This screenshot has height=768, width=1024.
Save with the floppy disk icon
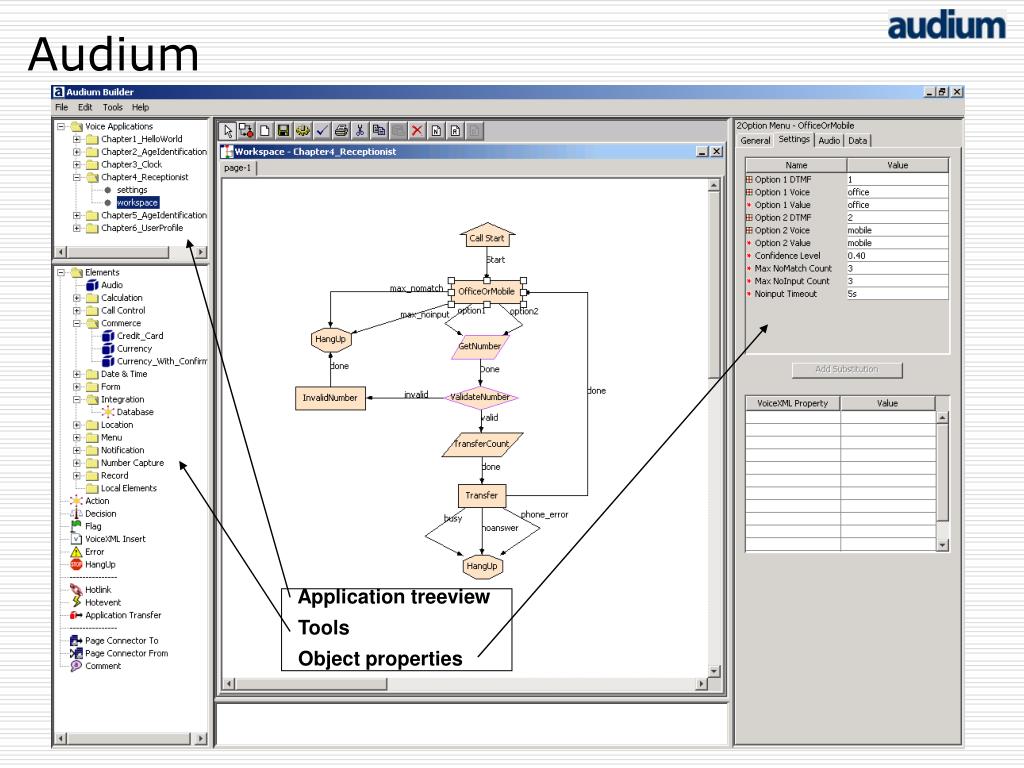tap(283, 131)
